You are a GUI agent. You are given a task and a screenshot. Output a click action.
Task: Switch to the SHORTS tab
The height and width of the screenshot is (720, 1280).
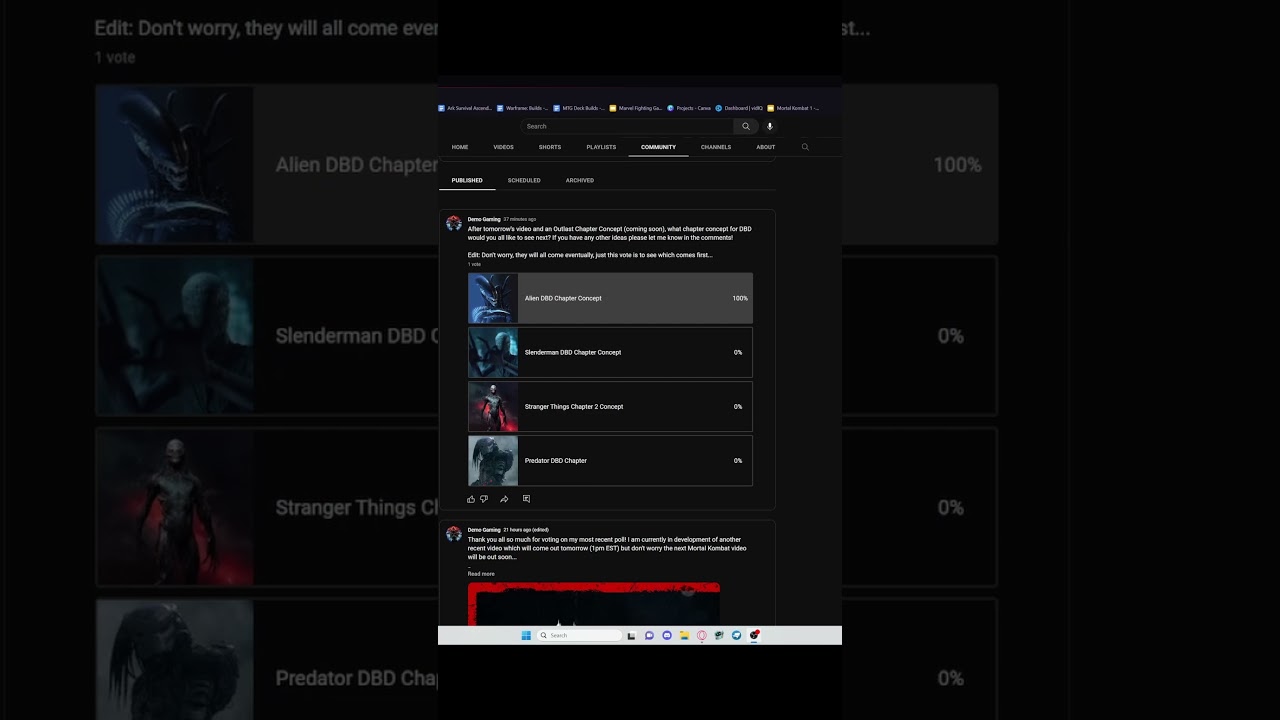[x=550, y=147]
